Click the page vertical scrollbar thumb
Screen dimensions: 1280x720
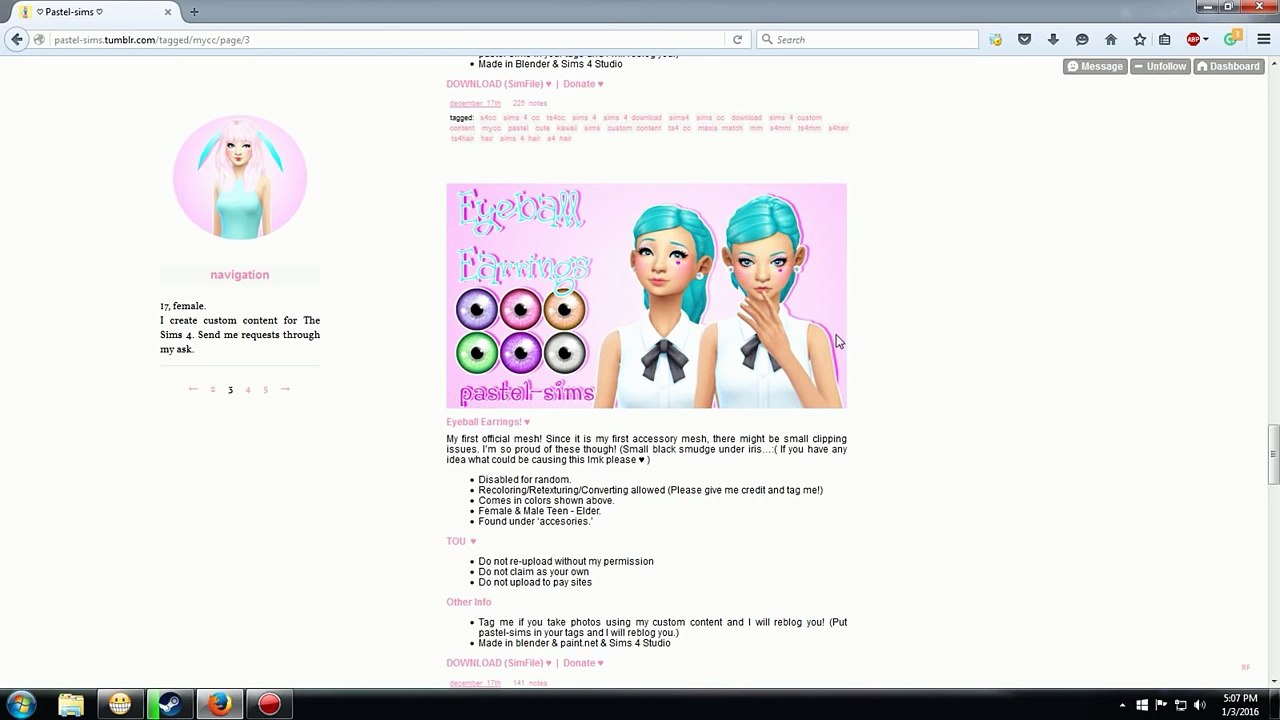pyautogui.click(x=1273, y=454)
